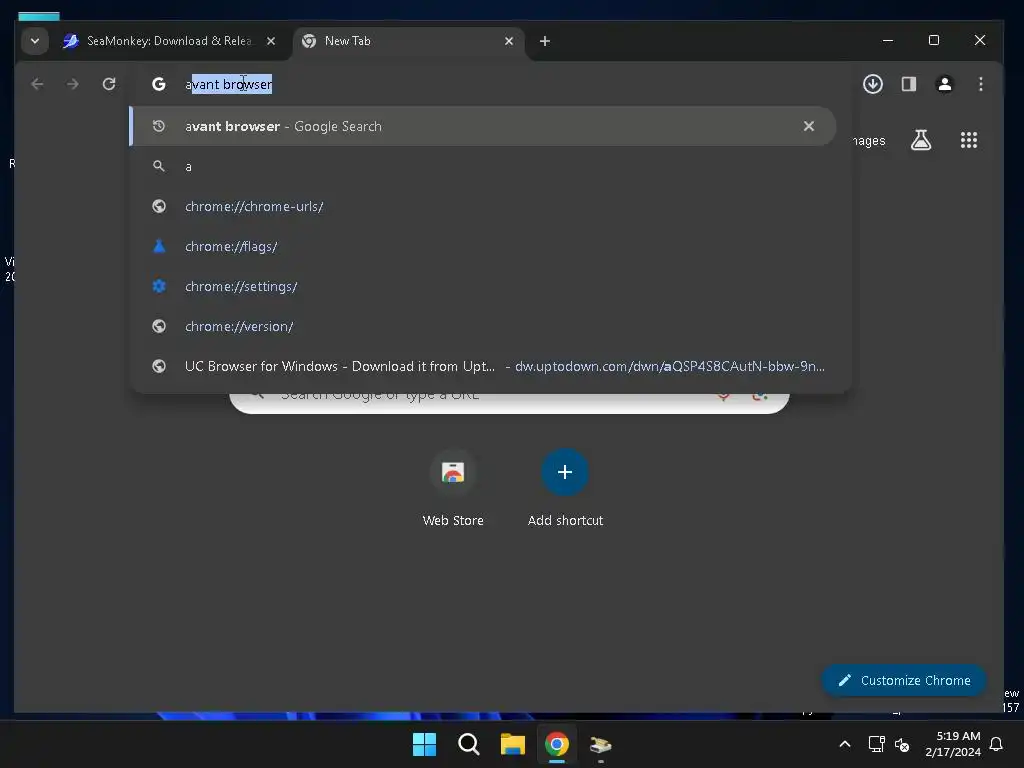Open the clock and date flyout
This screenshot has width=1024, height=768.
[953, 744]
